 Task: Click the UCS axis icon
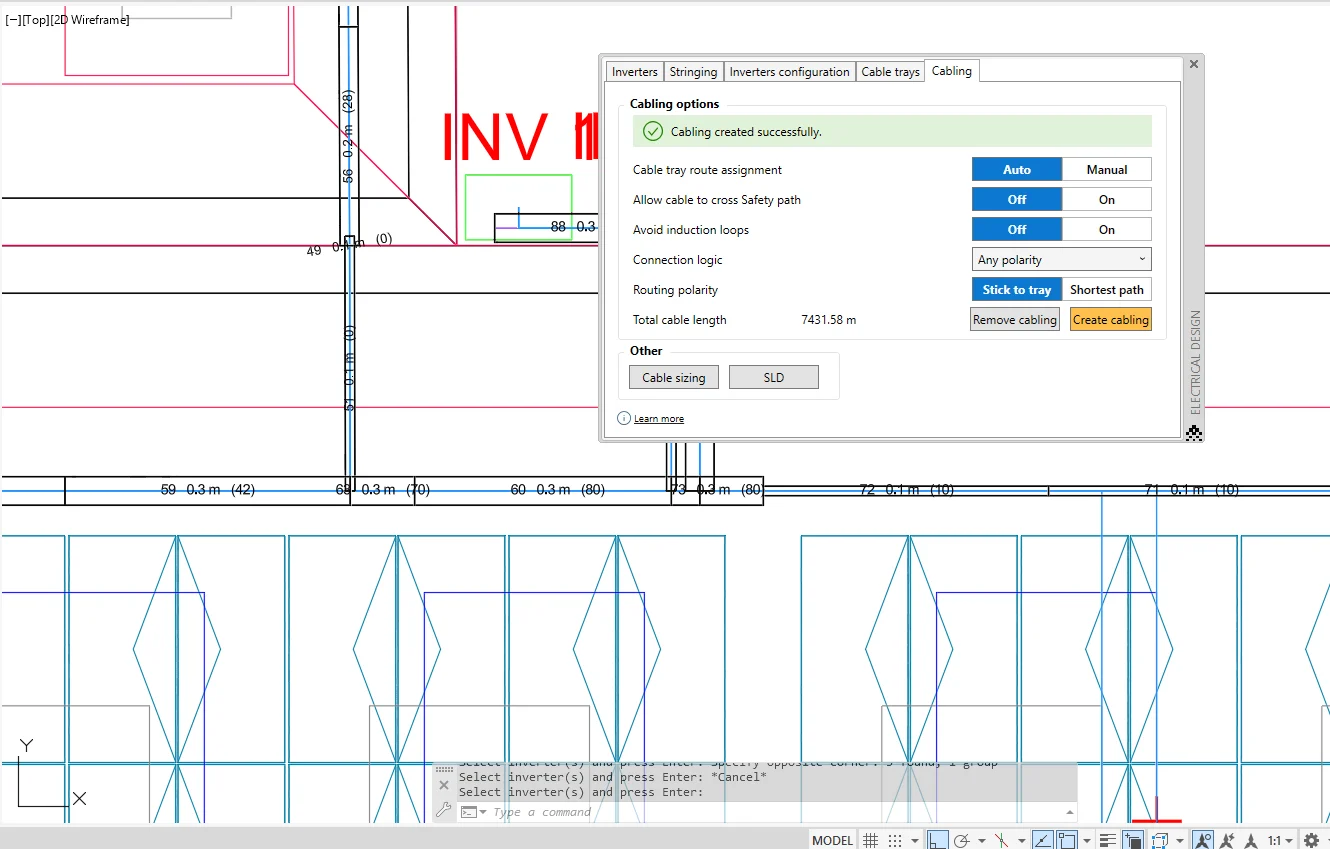52,773
